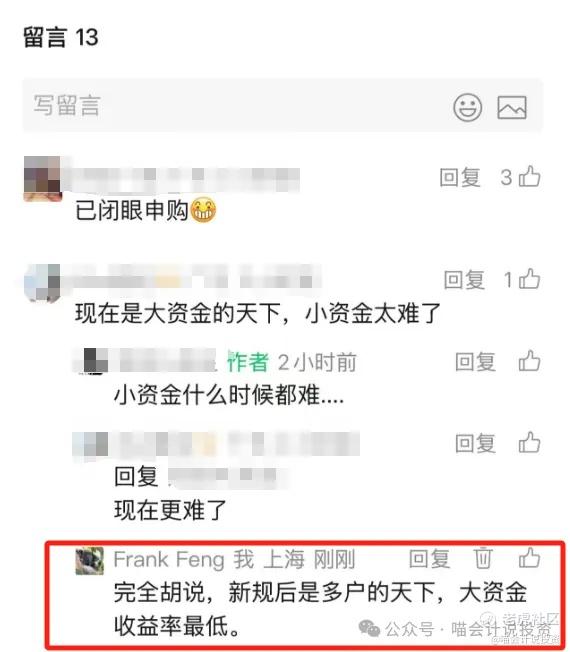Reply to the author's comment
570x652 pixels.
pyautogui.click(x=475, y=361)
